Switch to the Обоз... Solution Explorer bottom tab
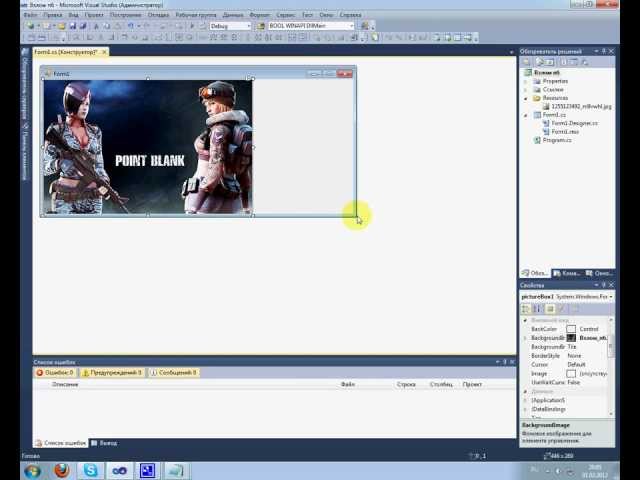Viewport: 640px width, 480px height. pyautogui.click(x=535, y=273)
